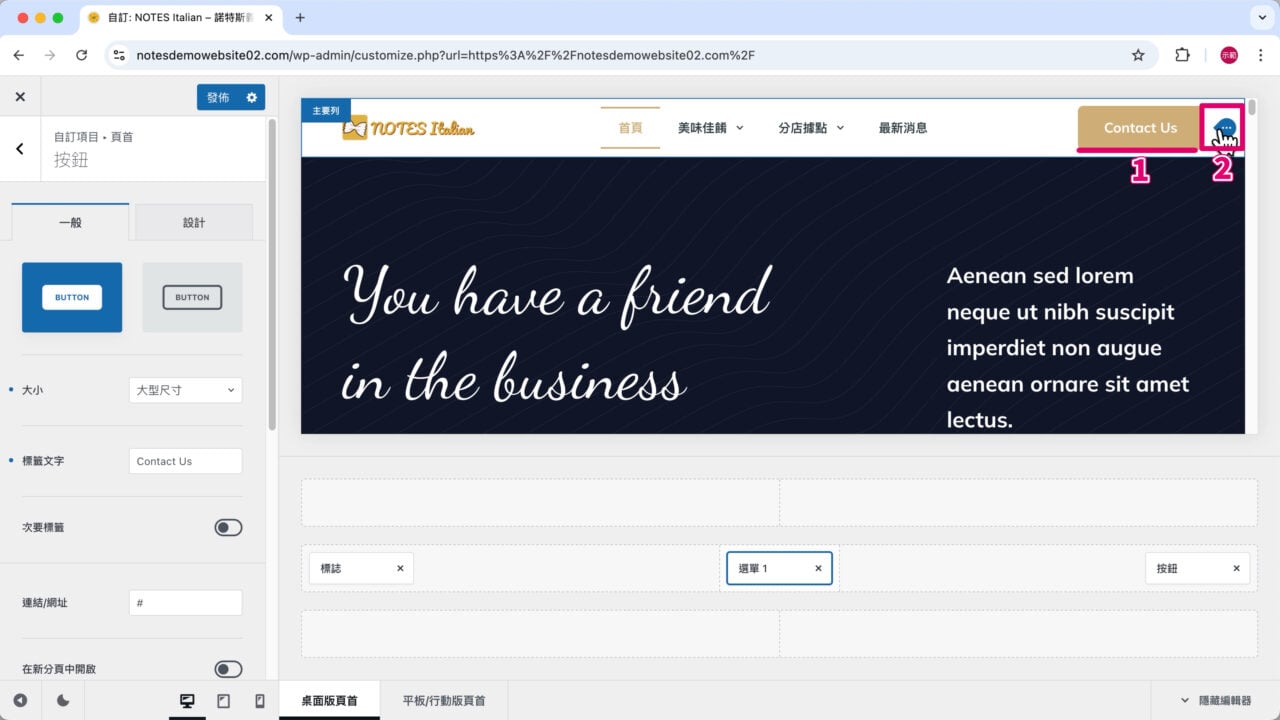Viewport: 1280px width, 720px height.
Task: Select the outlined button style thumbnail
Action: [x=192, y=297]
